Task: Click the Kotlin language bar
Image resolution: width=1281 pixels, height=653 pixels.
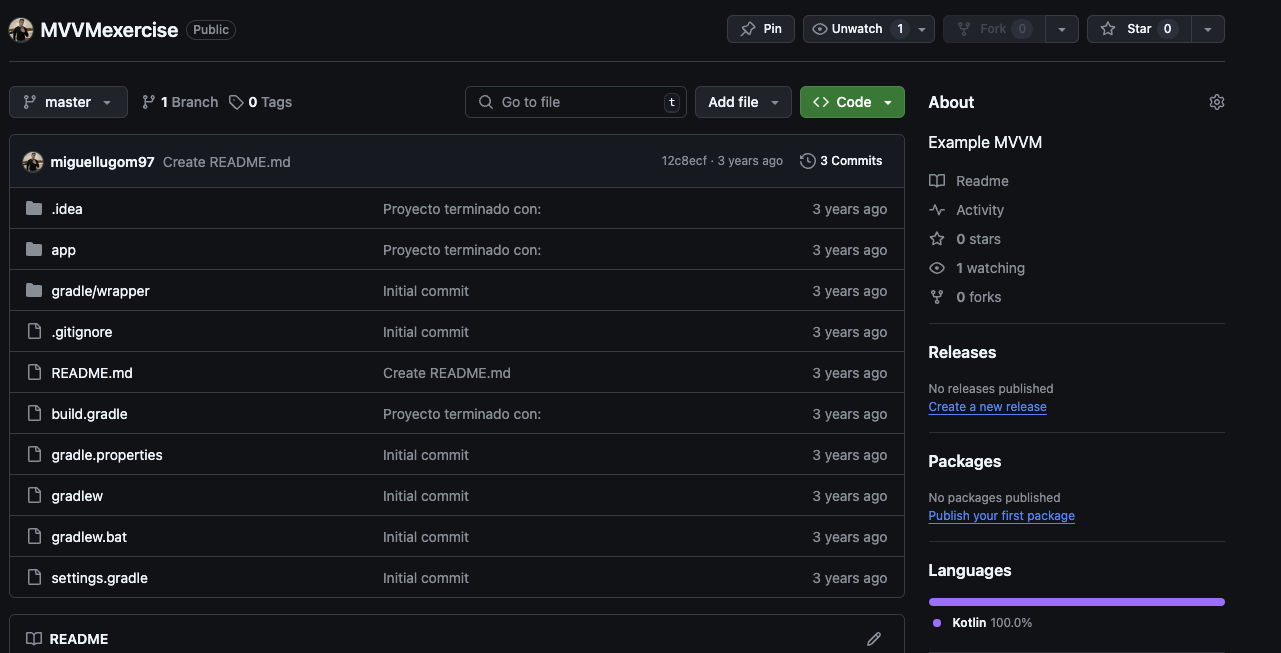Action: point(1076,602)
